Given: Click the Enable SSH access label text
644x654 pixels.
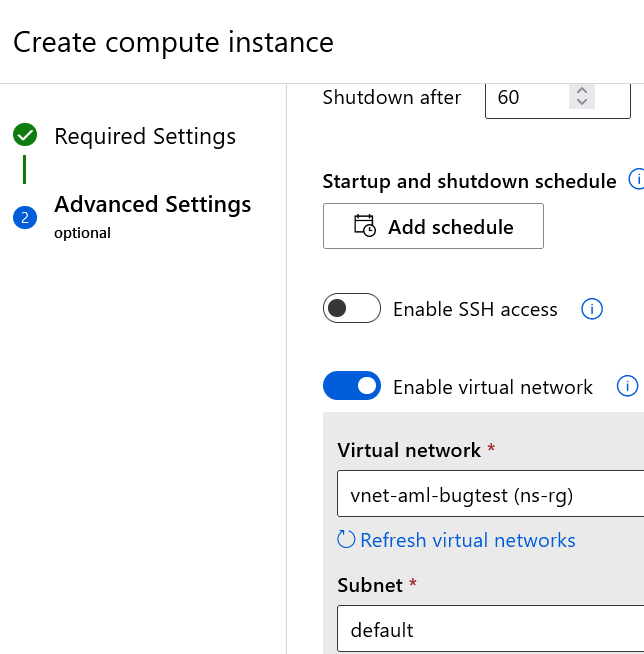Looking at the screenshot, I should [475, 309].
